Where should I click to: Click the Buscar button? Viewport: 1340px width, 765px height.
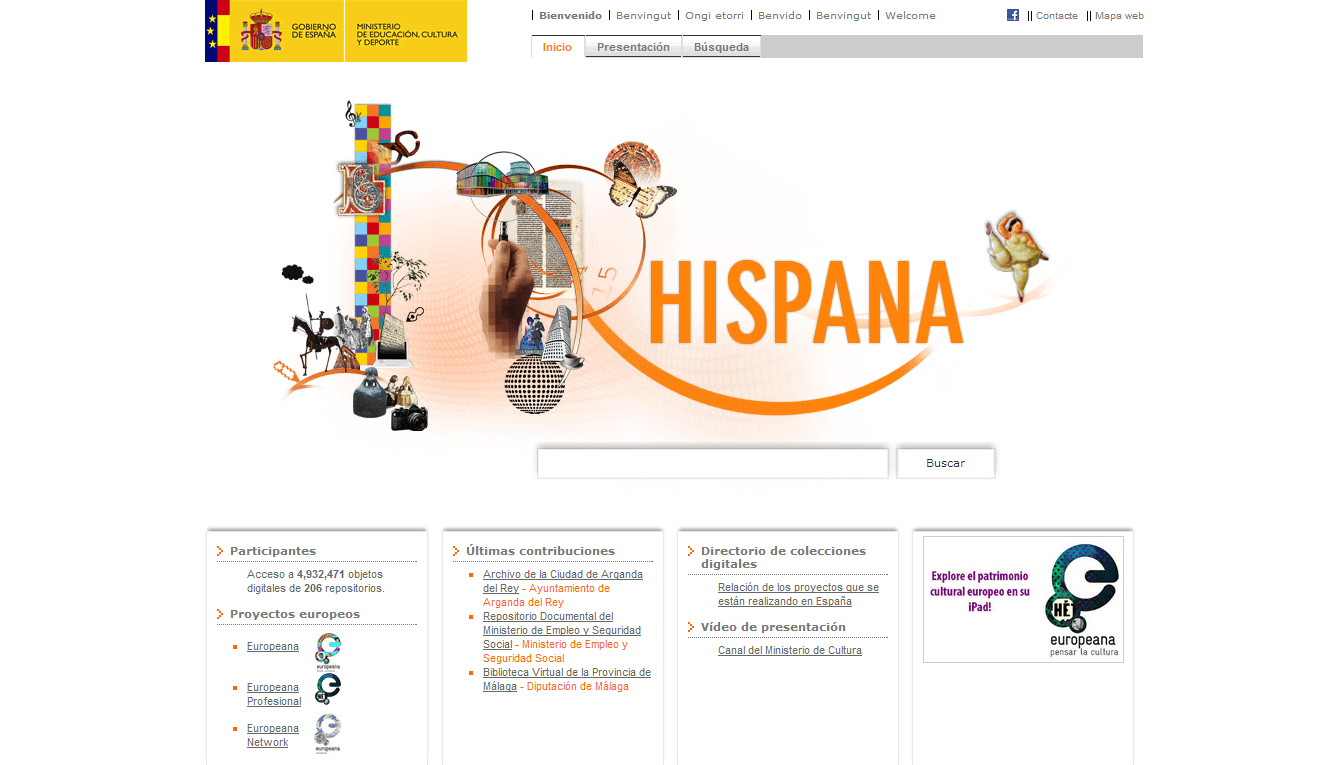(x=946, y=463)
